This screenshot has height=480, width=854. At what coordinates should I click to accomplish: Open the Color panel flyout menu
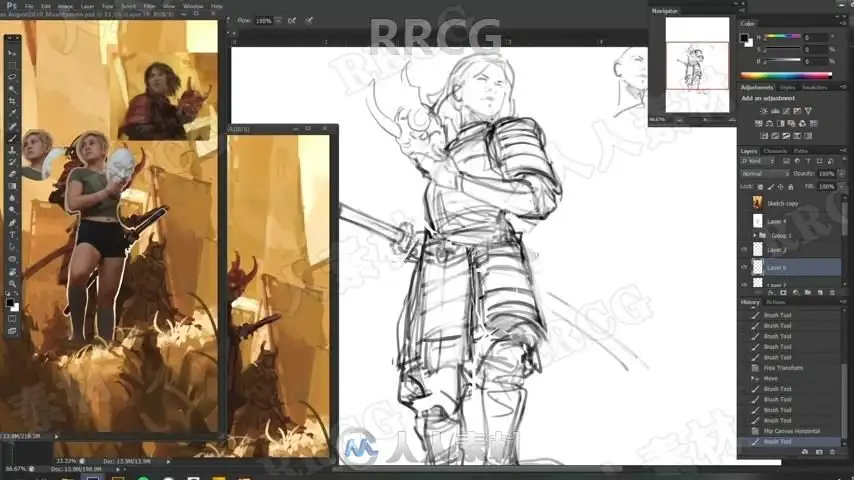tap(844, 23)
